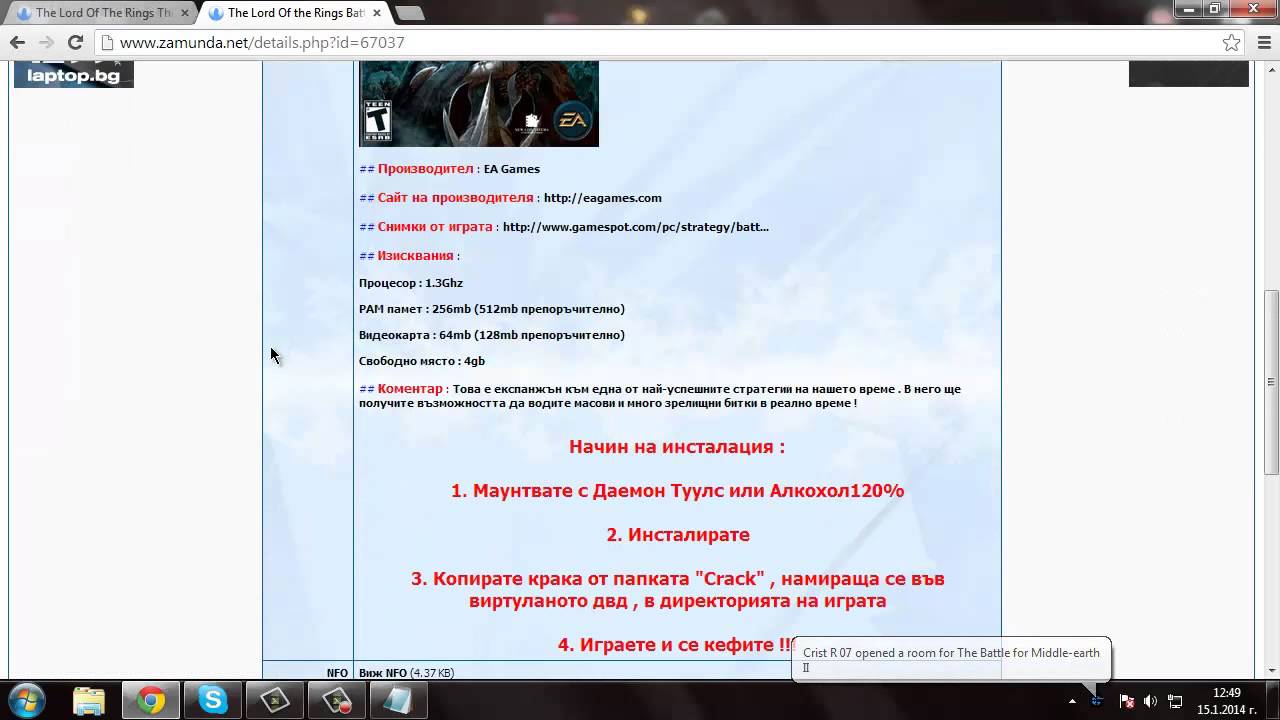Click the Видеокарта : 64mb line
Image resolution: width=1280 pixels, height=720 pixels.
pyautogui.click(x=492, y=335)
